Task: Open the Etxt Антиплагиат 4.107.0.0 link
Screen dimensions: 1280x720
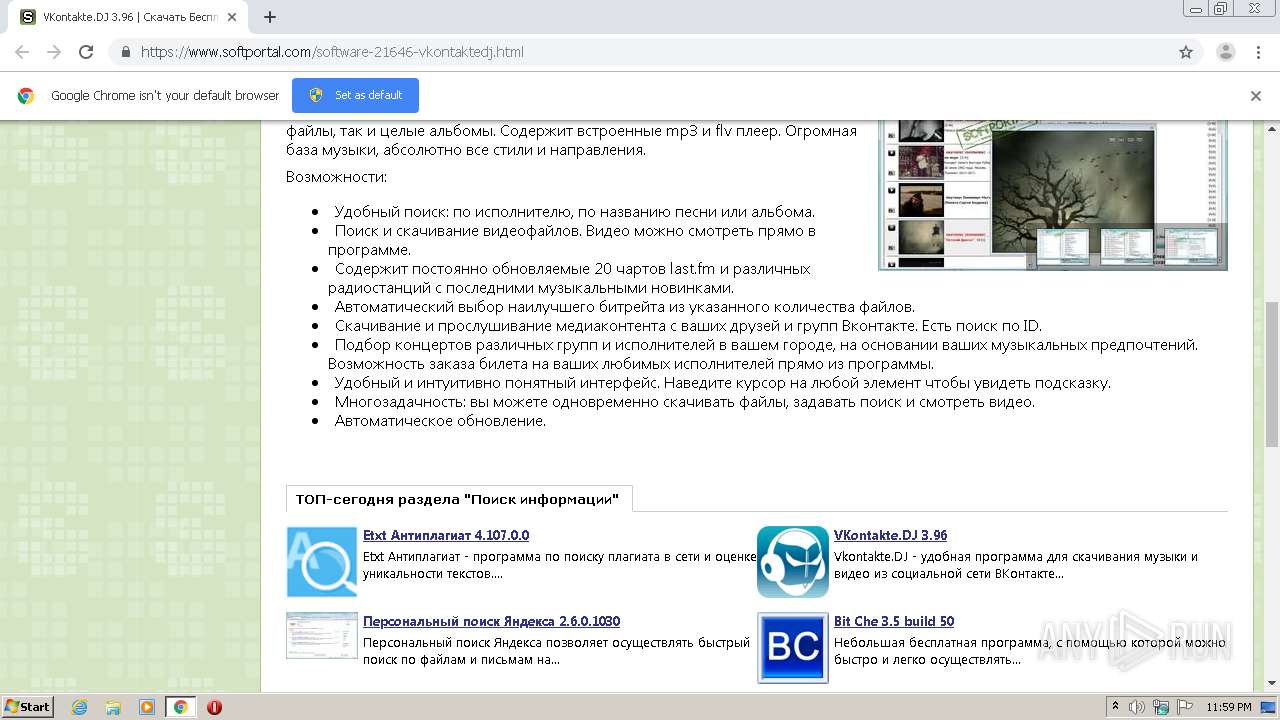Action: coord(446,536)
